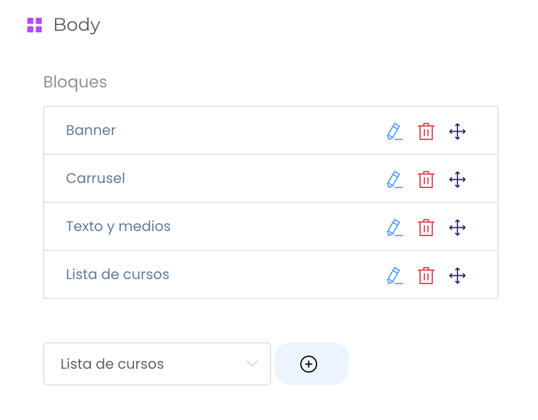Select the Banner row label
The width and height of the screenshot is (538, 420).
click(91, 130)
